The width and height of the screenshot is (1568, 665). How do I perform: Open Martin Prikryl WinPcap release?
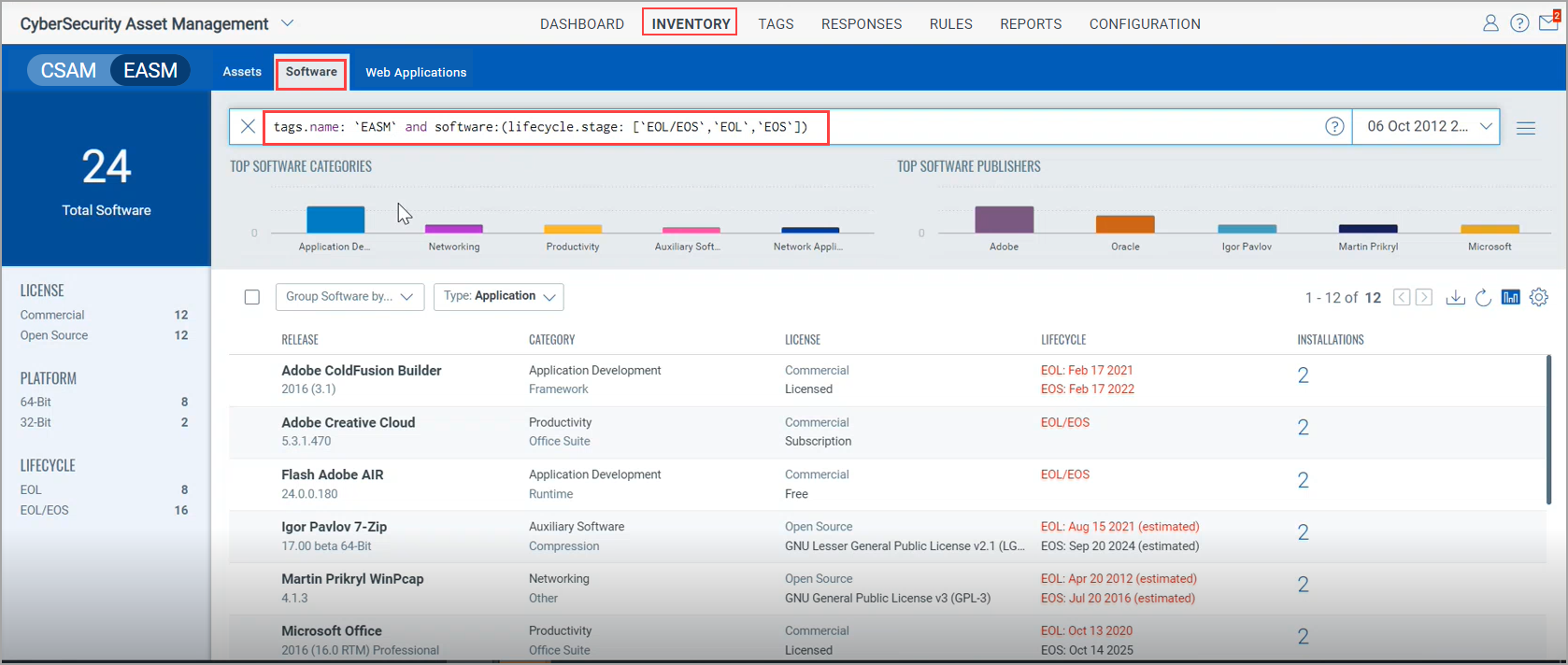pyautogui.click(x=353, y=579)
